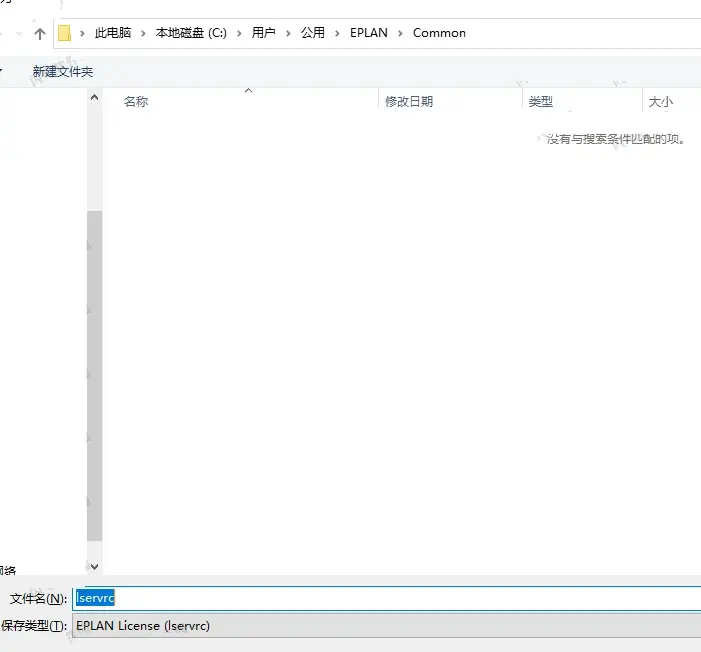Jump to 用户 folder breadcrumb
701x652 pixels.
pyautogui.click(x=263, y=33)
